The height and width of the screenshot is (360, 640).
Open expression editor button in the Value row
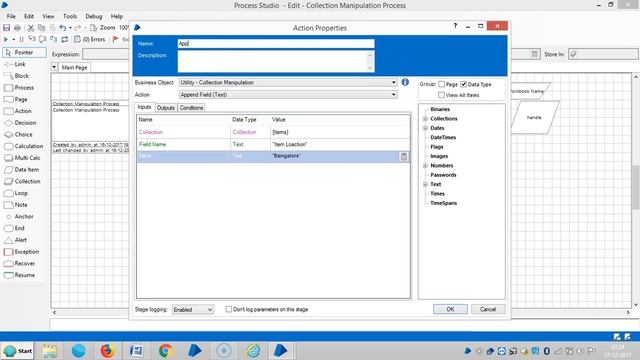pyautogui.click(x=404, y=157)
